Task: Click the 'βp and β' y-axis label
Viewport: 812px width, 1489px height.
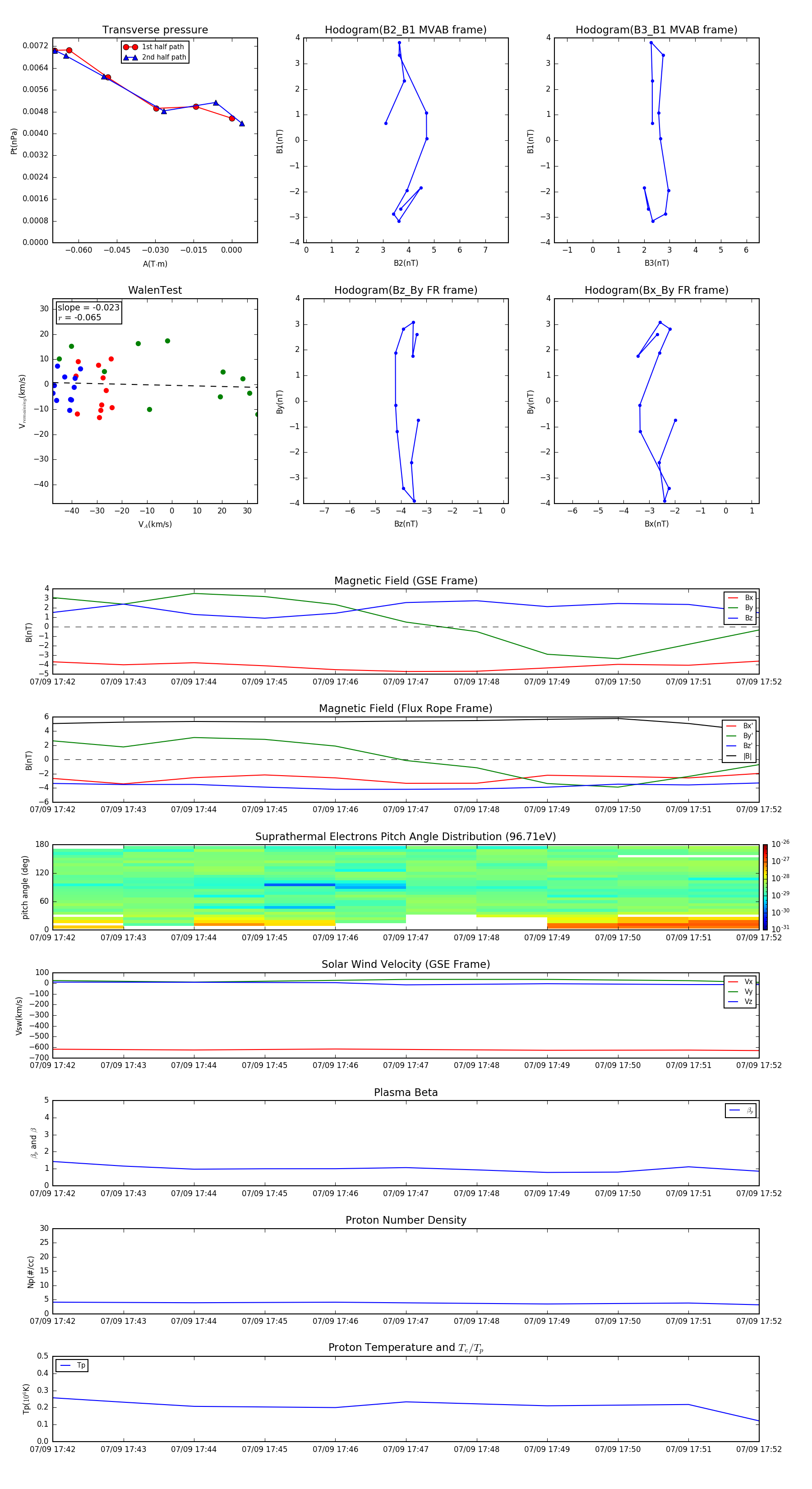Action: [33, 1143]
